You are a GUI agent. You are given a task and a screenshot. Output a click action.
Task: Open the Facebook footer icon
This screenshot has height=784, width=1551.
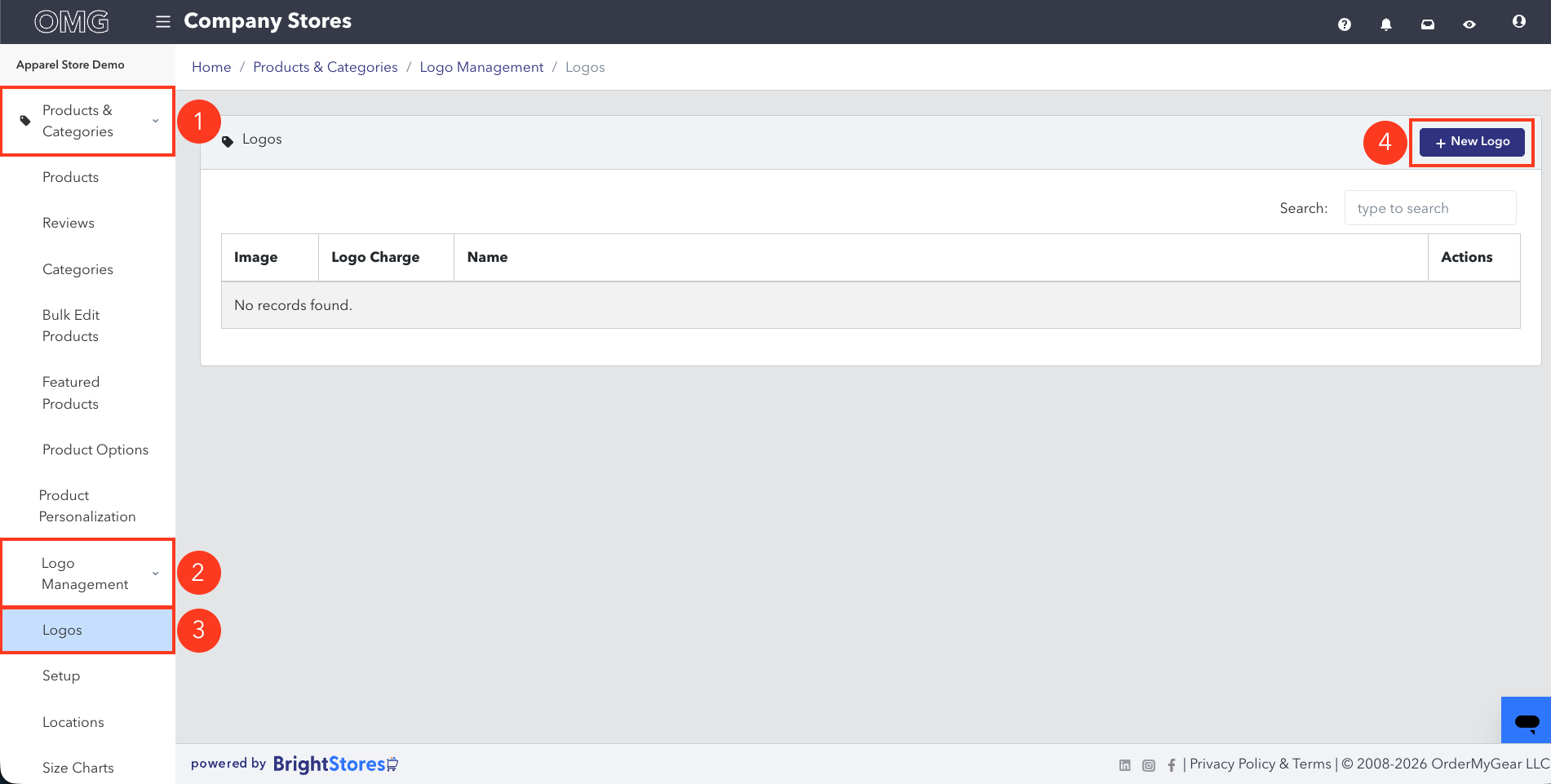(1172, 765)
